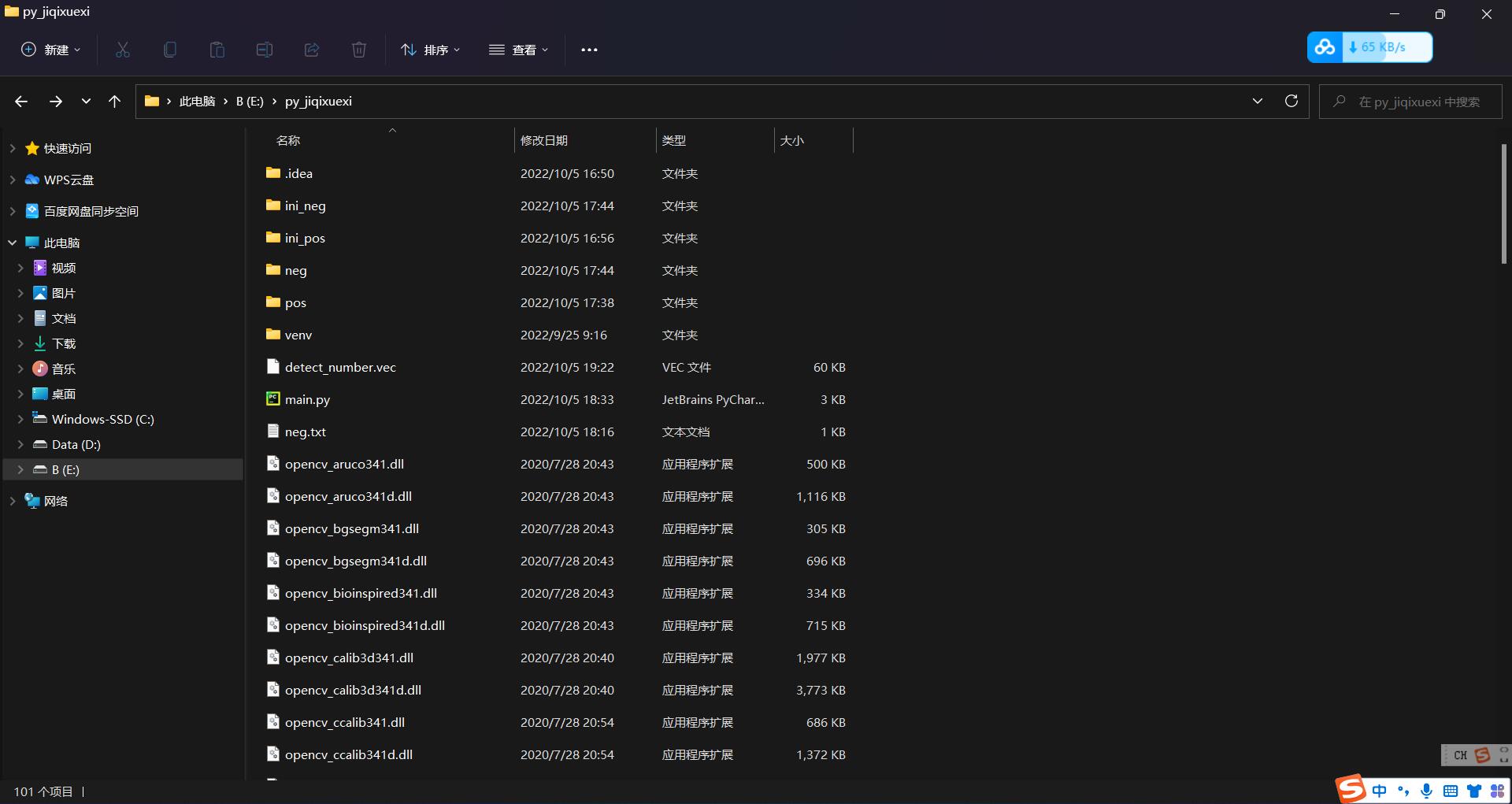Click the Paste clipboard icon

[x=217, y=50]
